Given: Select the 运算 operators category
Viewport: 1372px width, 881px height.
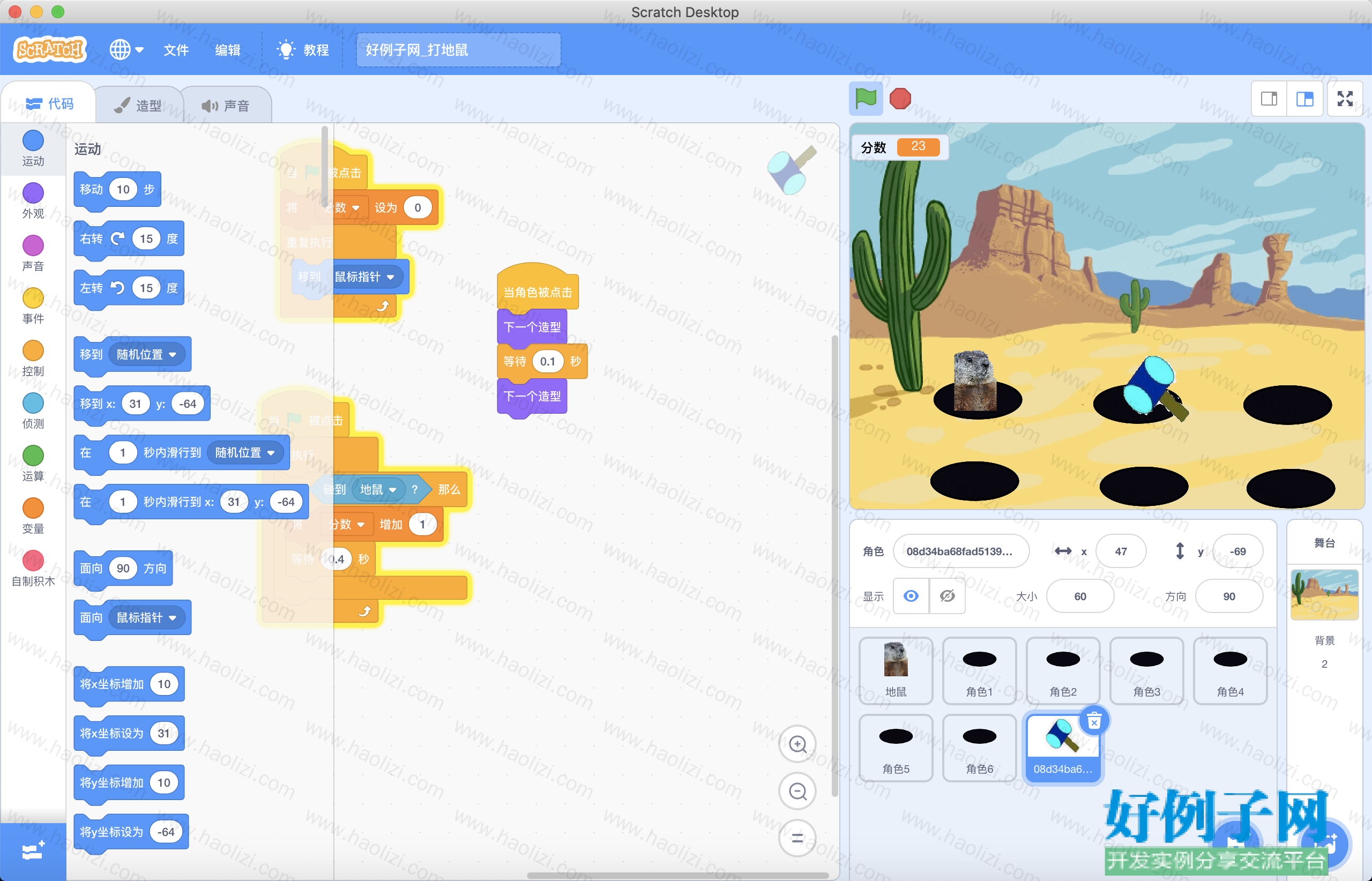Looking at the screenshot, I should [33, 465].
